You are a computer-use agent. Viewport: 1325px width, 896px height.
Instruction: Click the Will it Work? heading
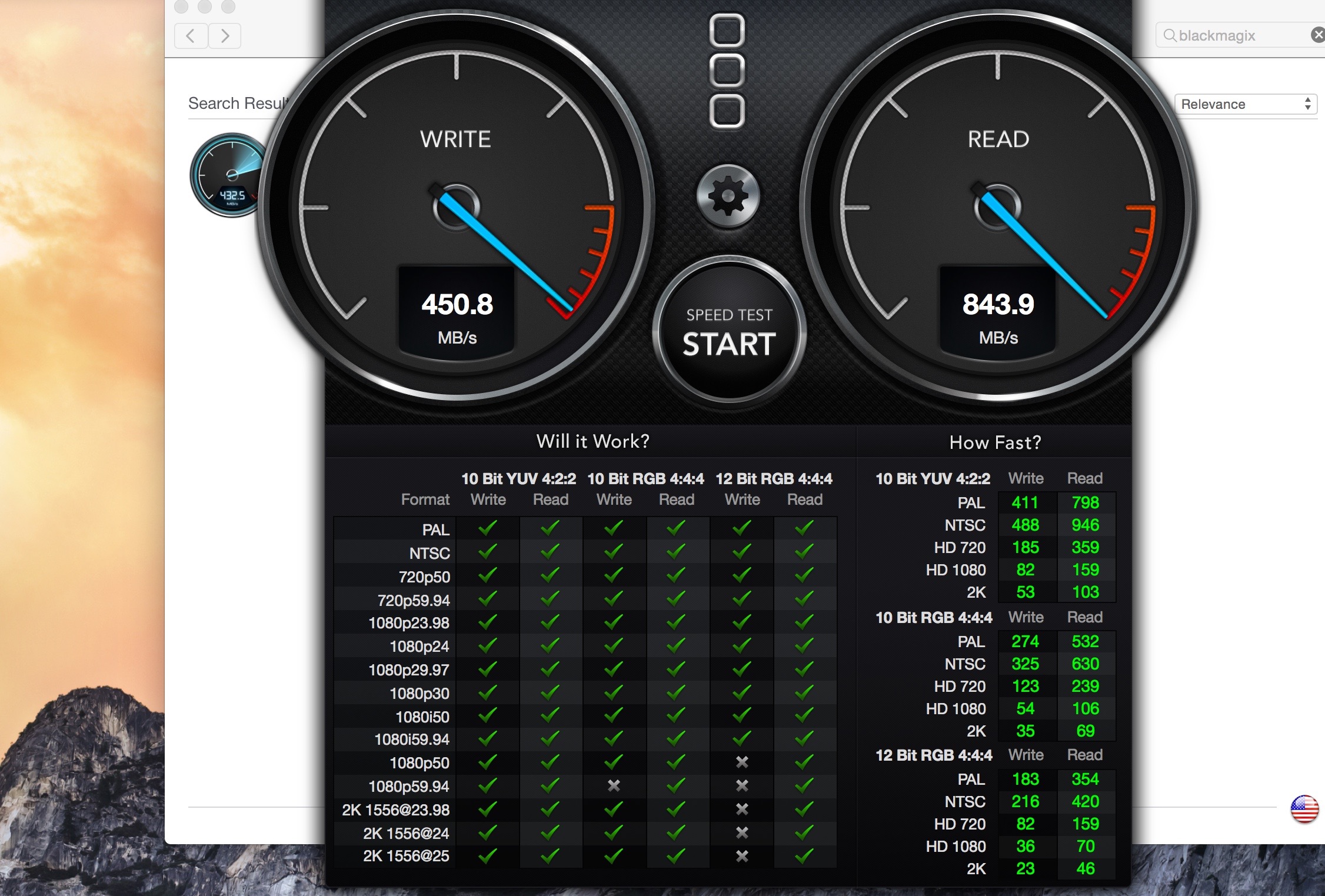(x=592, y=441)
